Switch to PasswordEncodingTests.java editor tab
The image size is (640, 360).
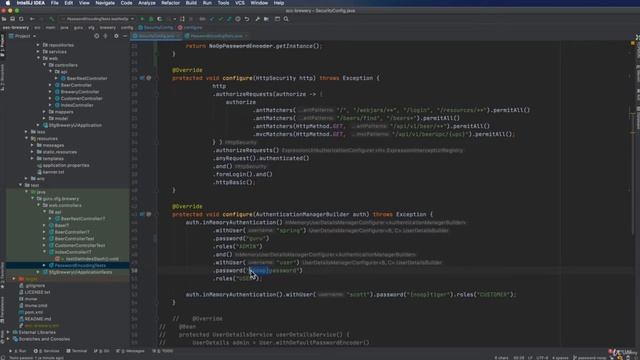pyautogui.click(x=216, y=36)
